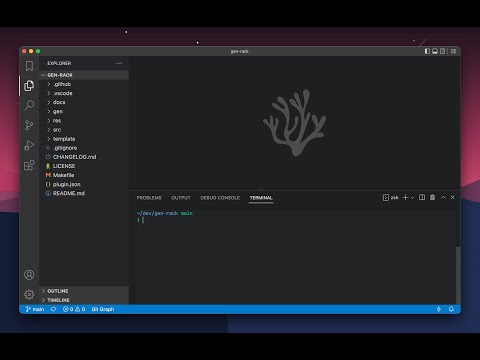Switch to the Problems tab

click(x=149, y=198)
